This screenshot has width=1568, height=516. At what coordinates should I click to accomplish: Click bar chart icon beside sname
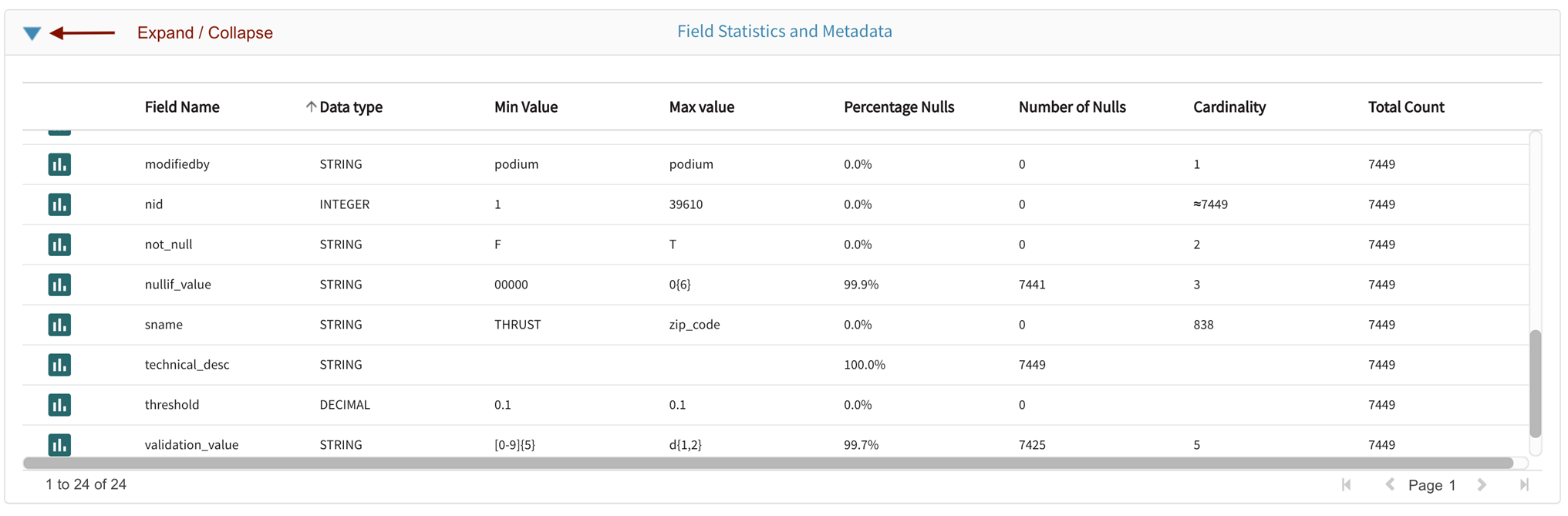pos(59,325)
